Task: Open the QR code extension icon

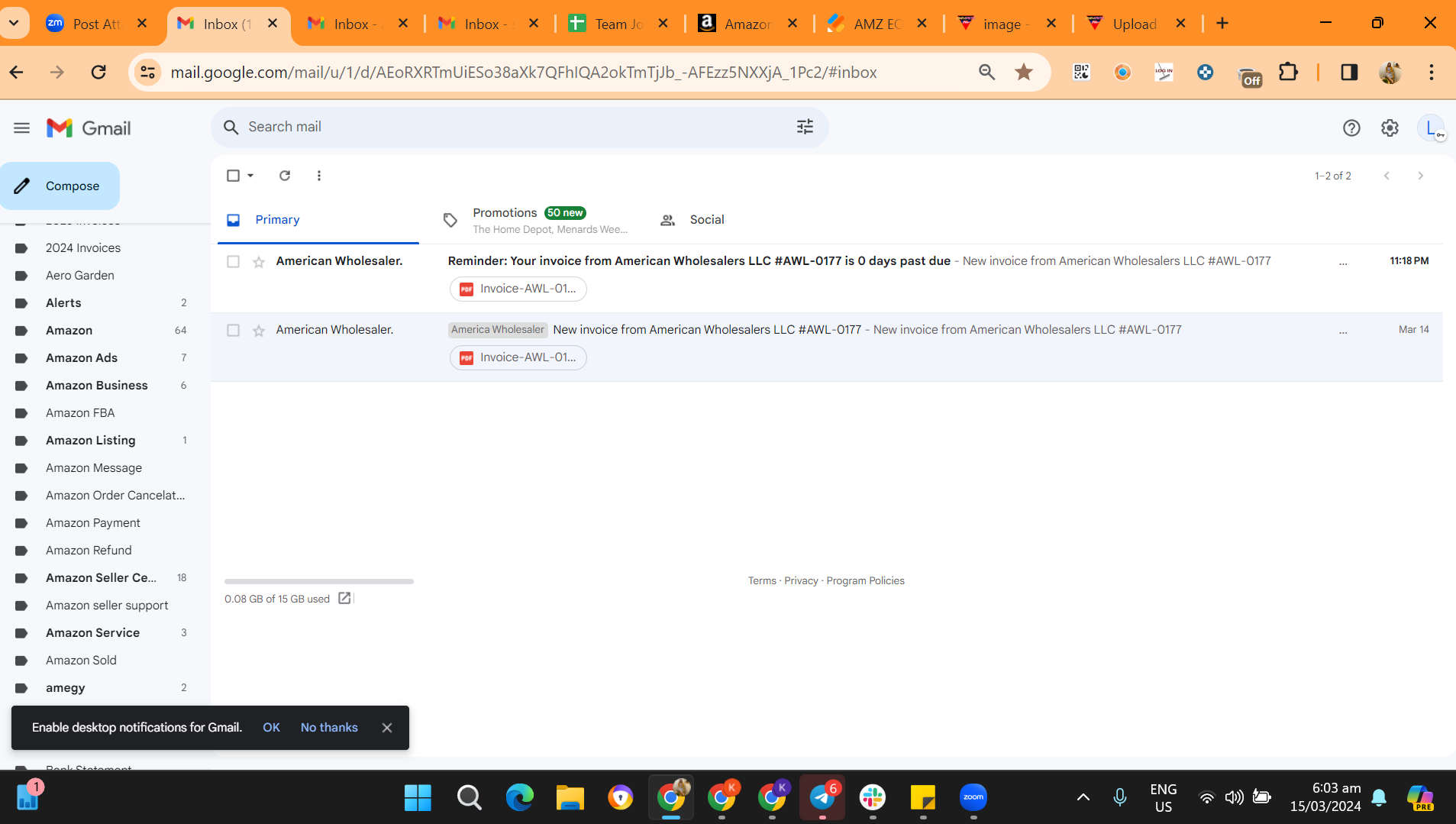Action: 1081,73
